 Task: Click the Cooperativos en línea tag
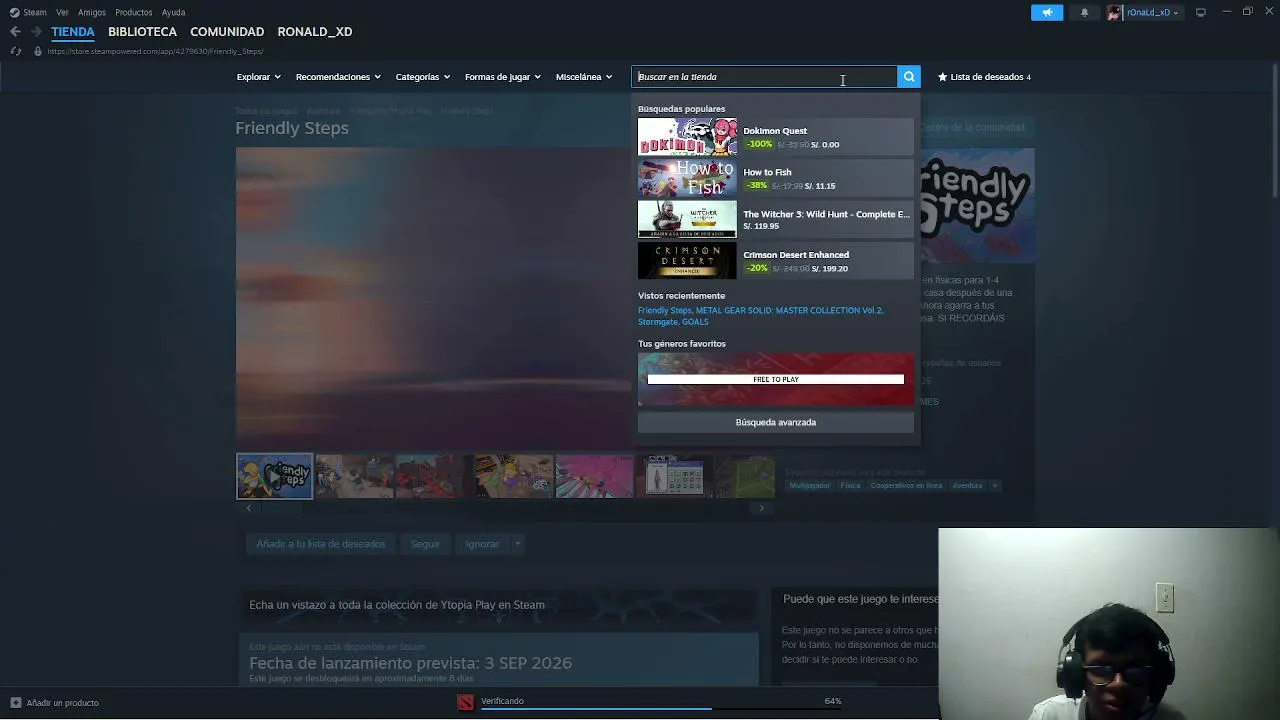tap(906, 486)
